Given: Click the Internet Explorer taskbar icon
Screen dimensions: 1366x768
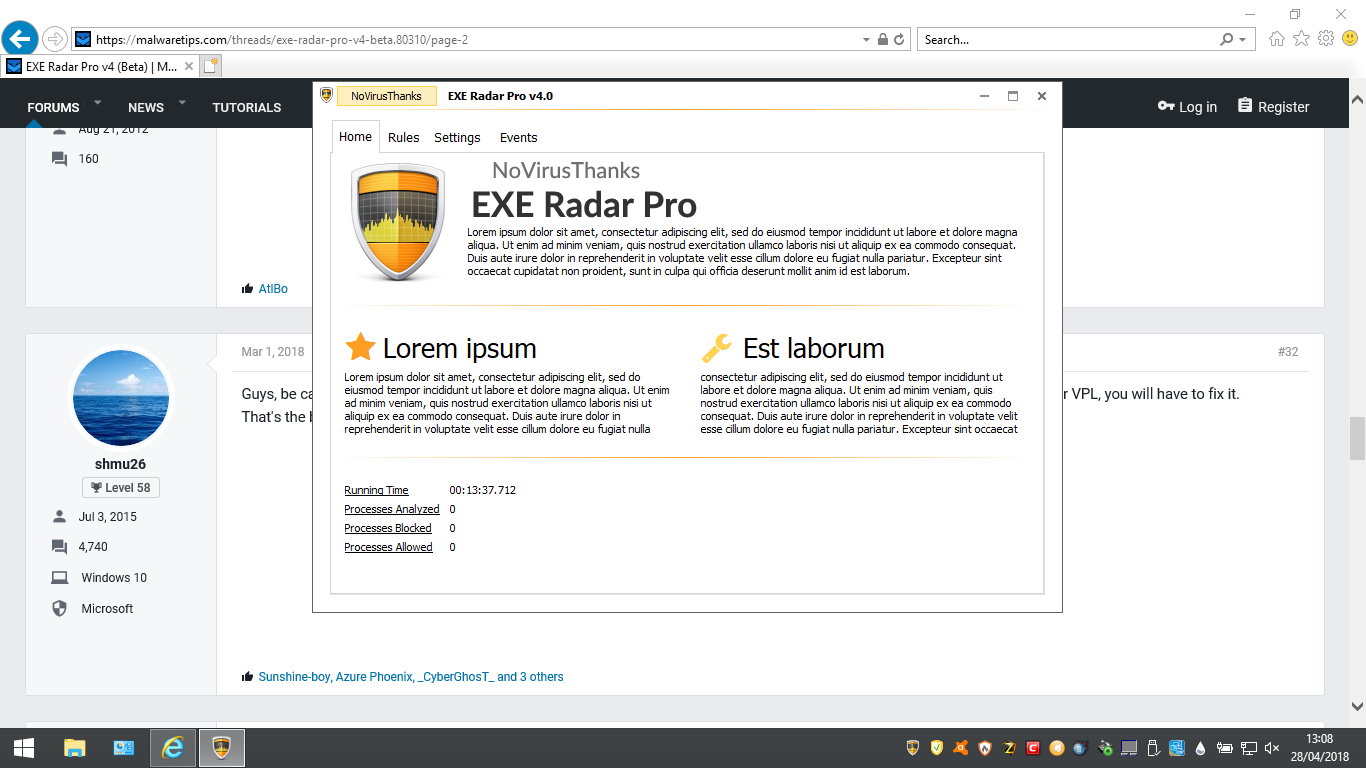Looking at the screenshot, I should (x=173, y=748).
